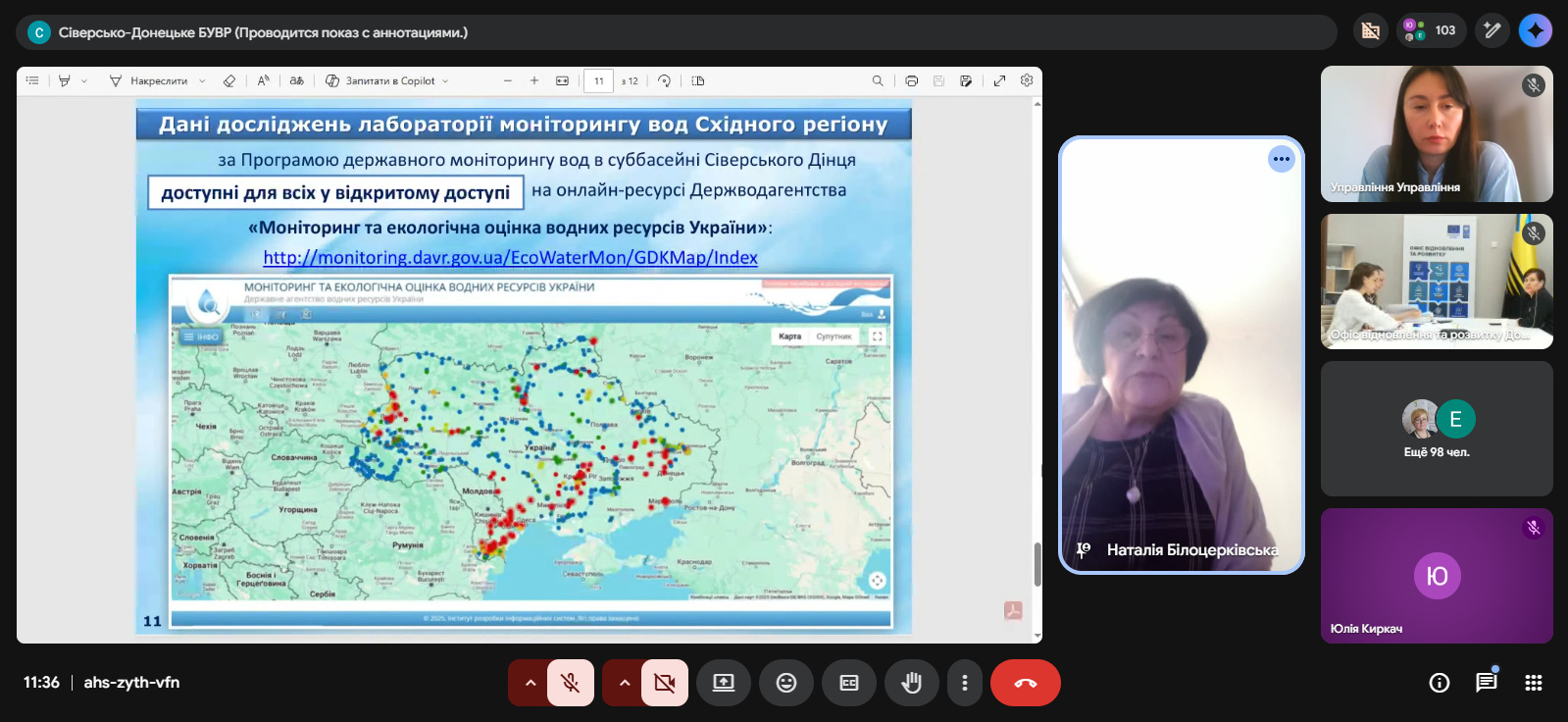Leave the call with red hang-up button
This screenshot has width=1568, height=722.
[1025, 683]
